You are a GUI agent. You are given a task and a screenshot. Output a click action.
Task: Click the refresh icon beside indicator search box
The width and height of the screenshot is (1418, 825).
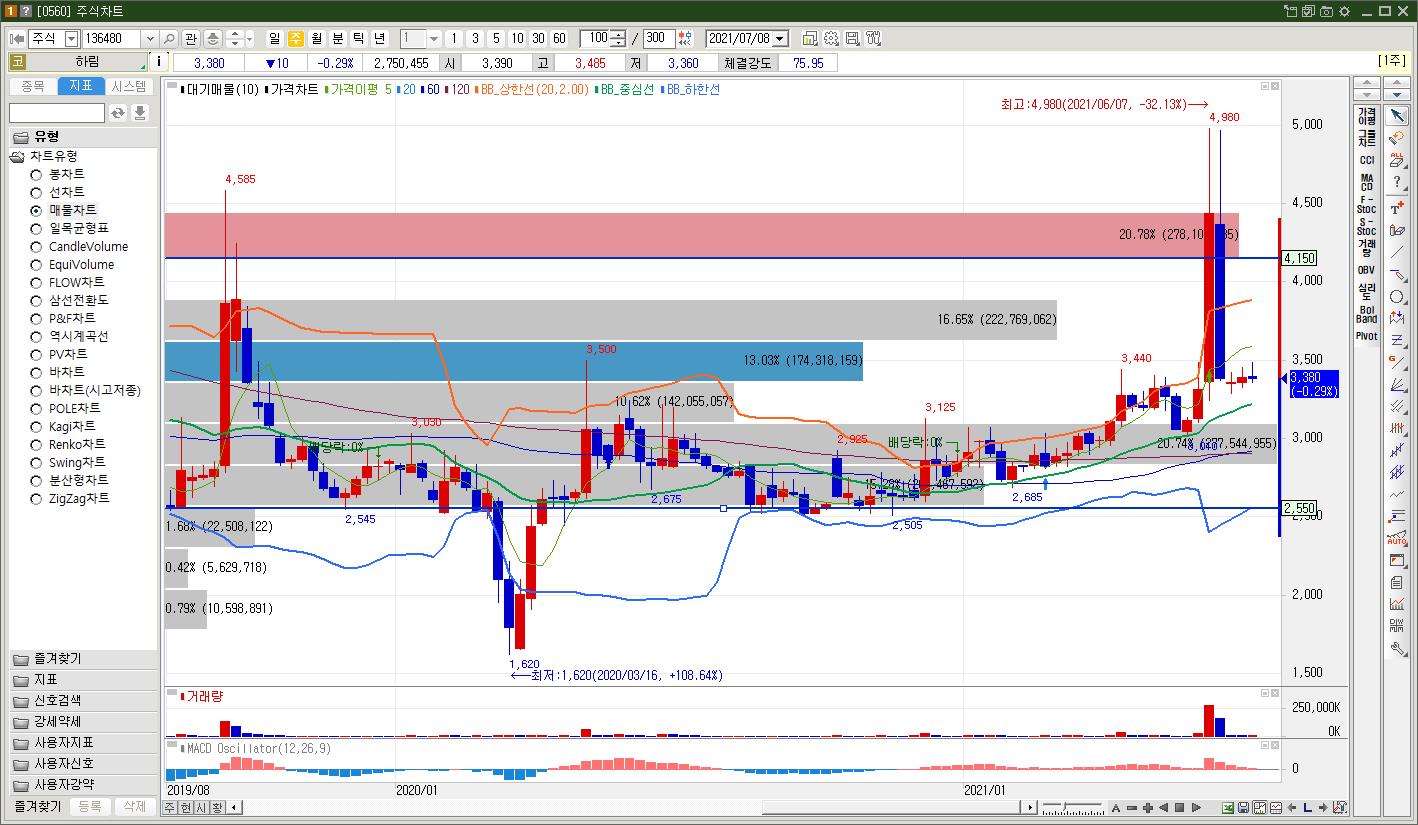point(118,113)
